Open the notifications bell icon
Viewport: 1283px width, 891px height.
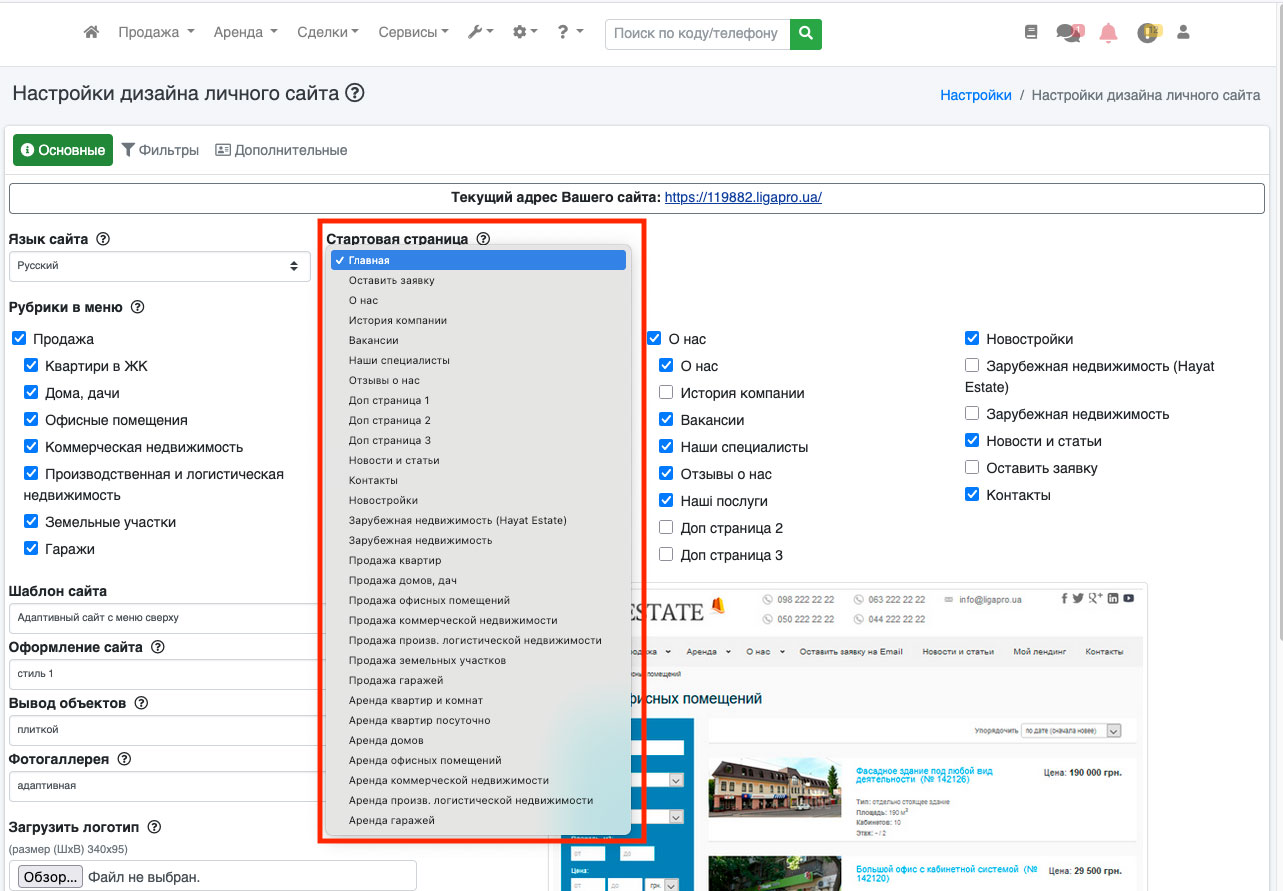(1108, 33)
